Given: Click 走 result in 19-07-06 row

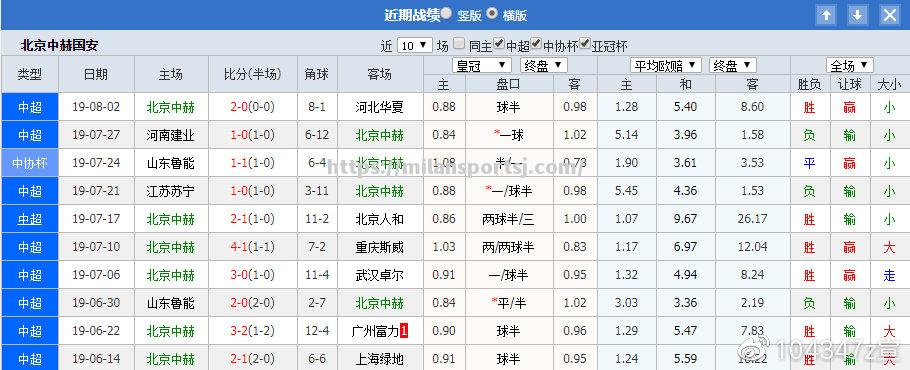Looking at the screenshot, I should [890, 275].
